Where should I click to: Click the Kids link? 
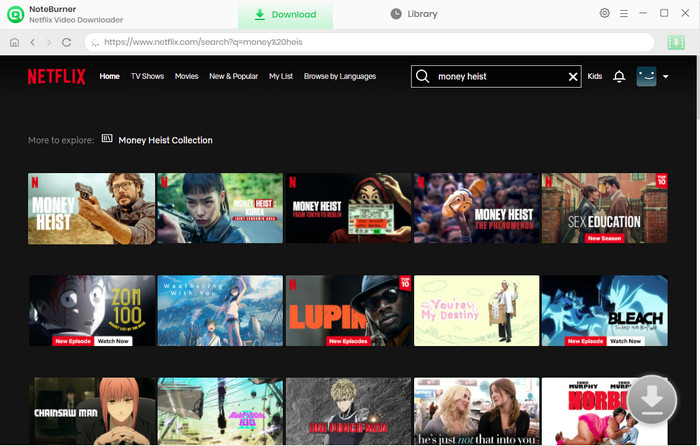[595, 76]
